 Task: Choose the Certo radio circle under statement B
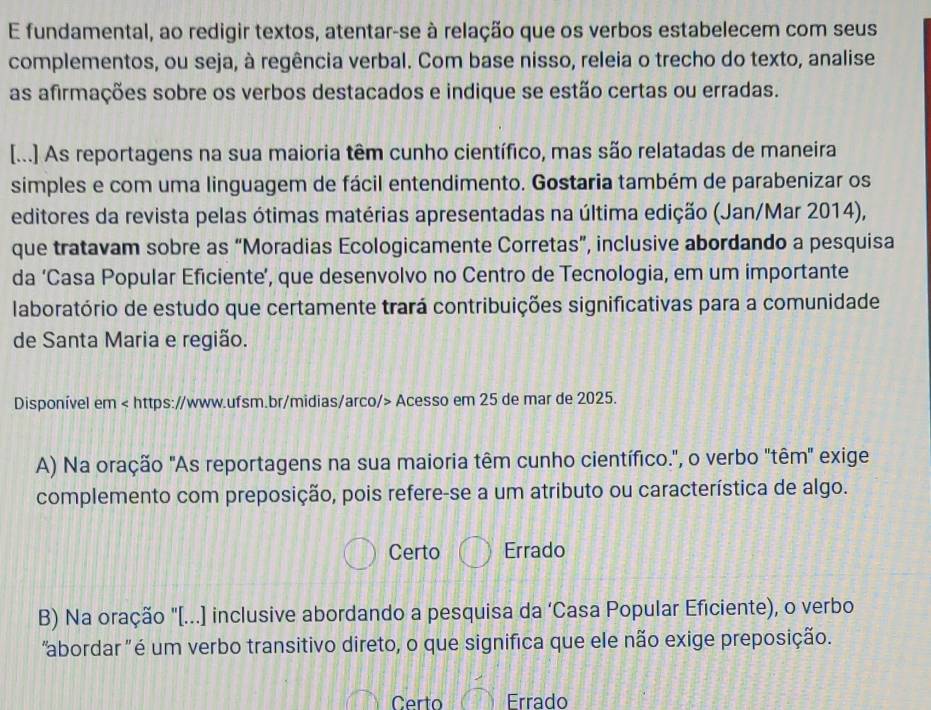[x=362, y=701]
